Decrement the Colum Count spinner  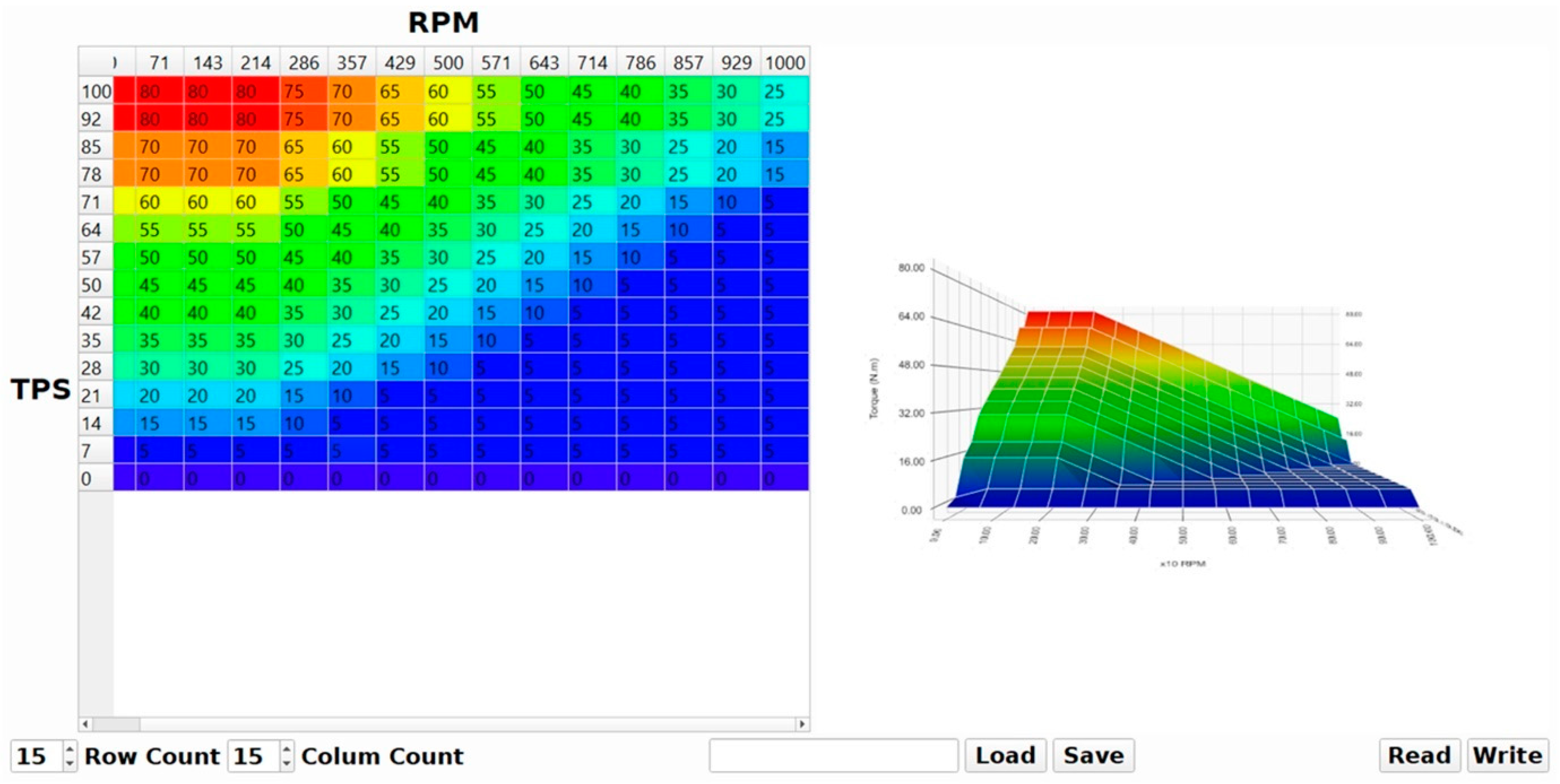(287, 763)
